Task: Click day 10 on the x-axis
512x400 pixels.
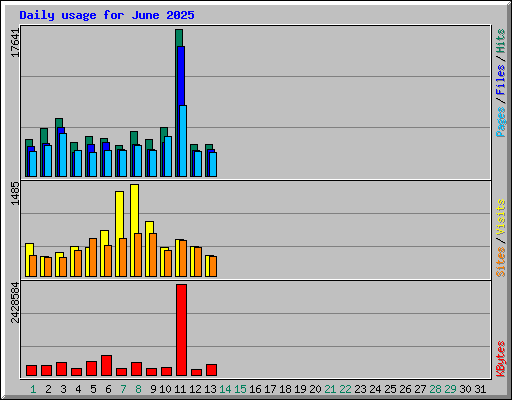Action: point(165,389)
